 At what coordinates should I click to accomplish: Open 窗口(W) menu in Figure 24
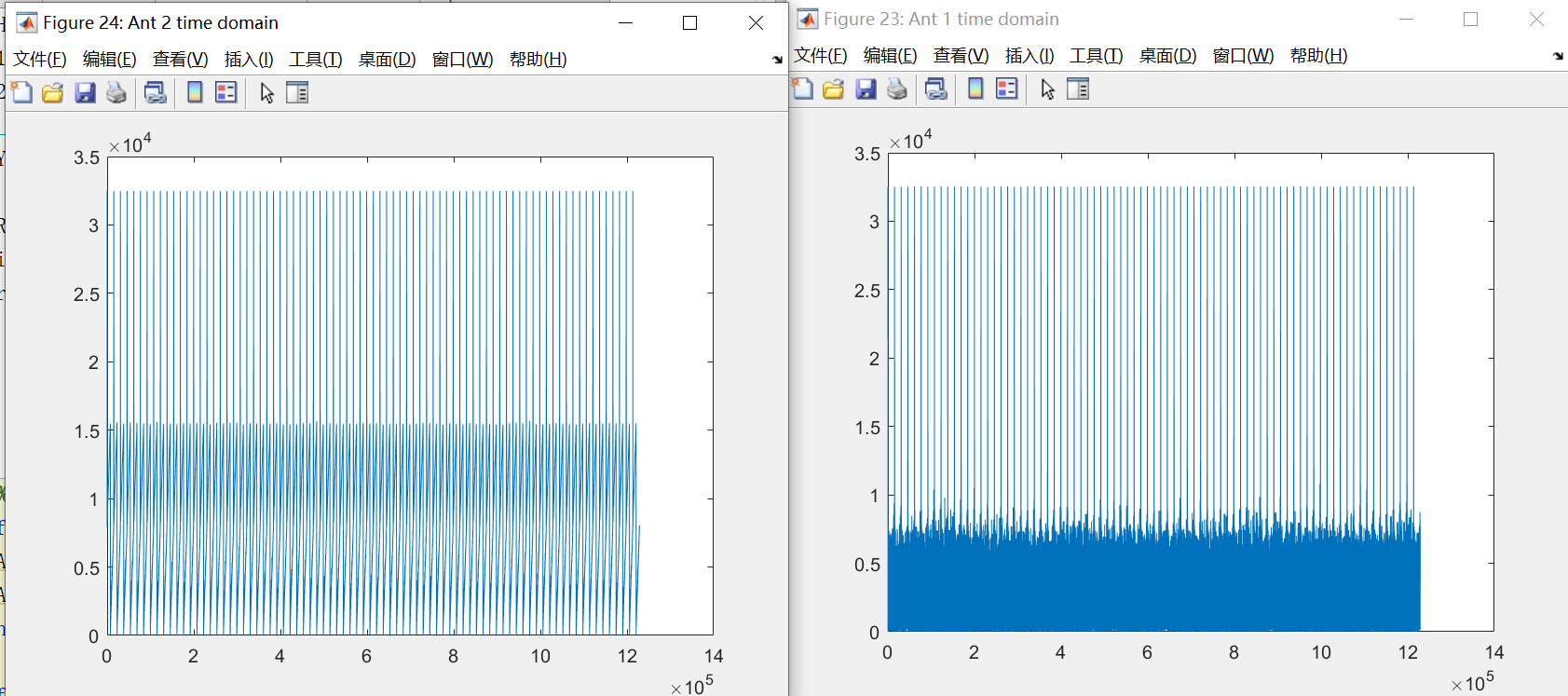[x=462, y=60]
